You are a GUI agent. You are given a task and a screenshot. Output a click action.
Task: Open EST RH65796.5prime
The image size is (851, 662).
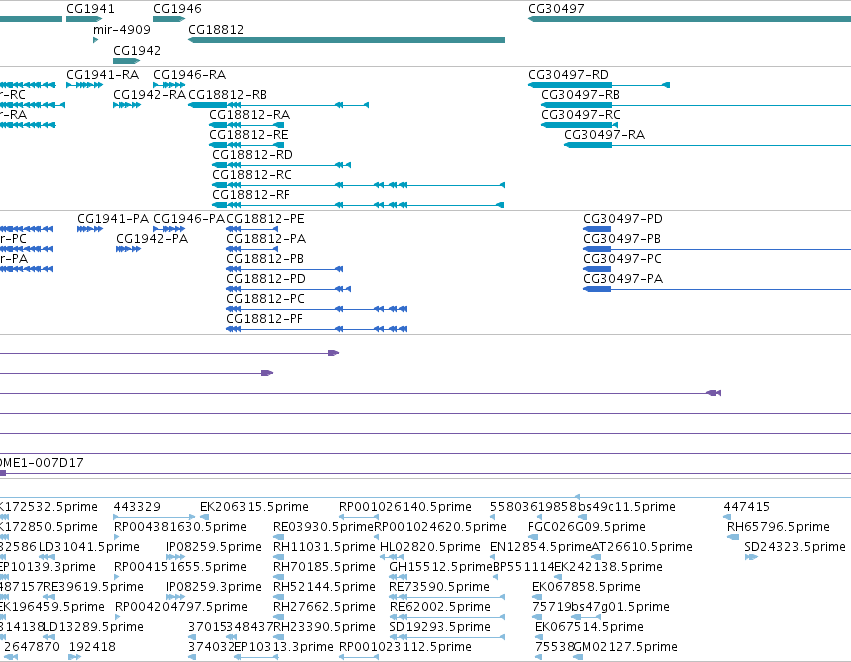coord(778,527)
